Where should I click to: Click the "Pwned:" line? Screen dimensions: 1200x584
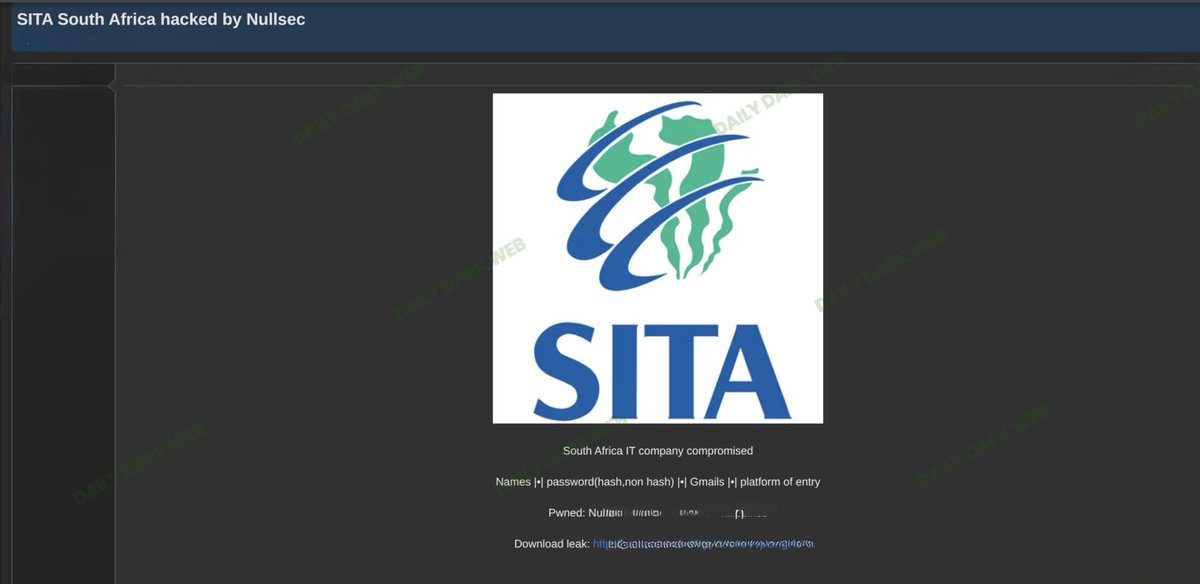(658, 513)
